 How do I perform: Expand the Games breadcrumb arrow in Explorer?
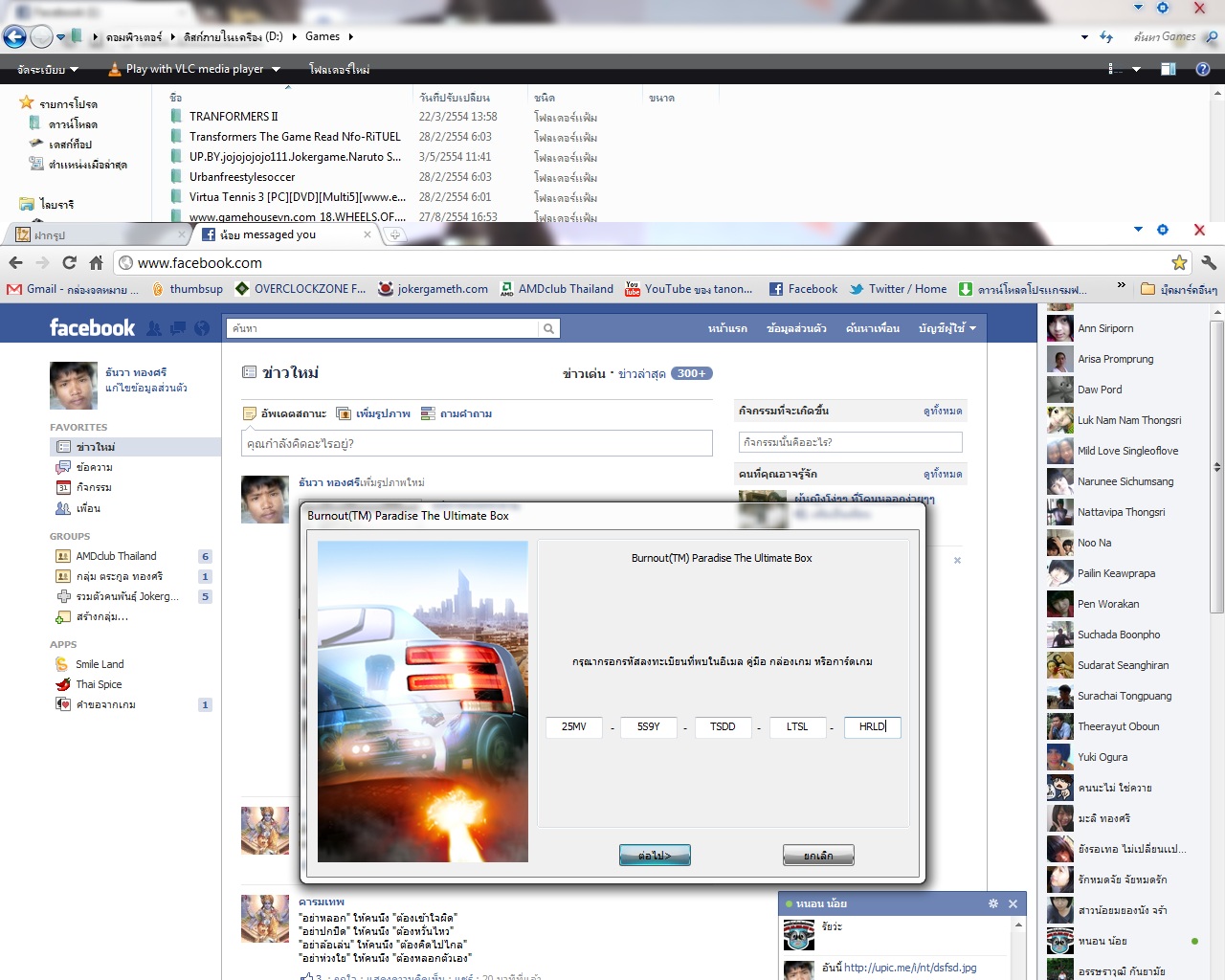coord(350,36)
